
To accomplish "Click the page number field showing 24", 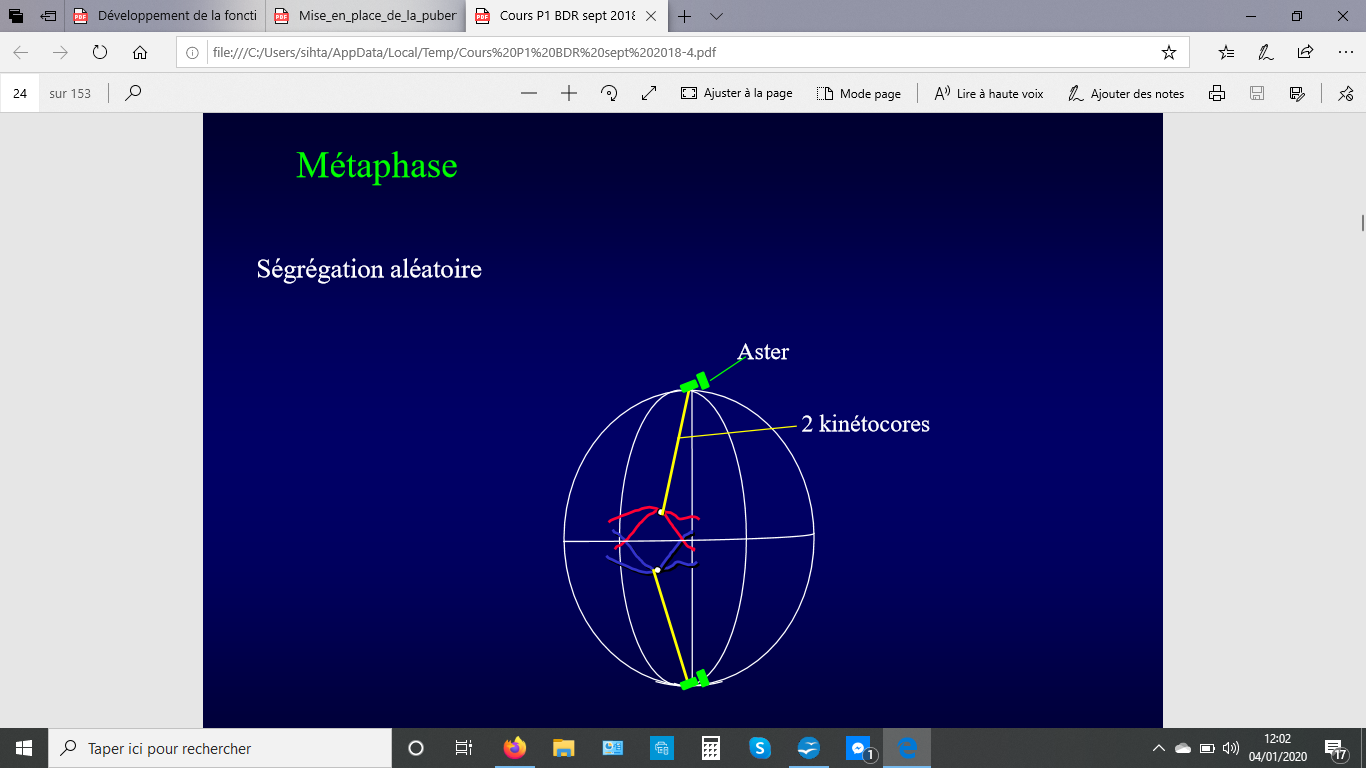I will point(20,93).
